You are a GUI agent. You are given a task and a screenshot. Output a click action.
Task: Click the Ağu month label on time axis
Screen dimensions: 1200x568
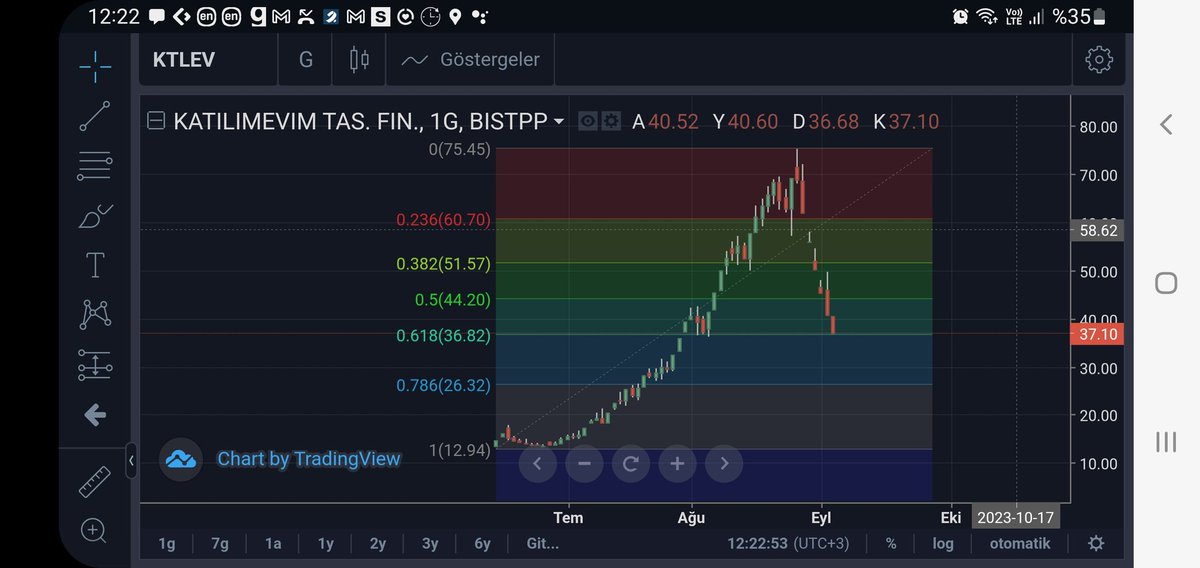tap(691, 518)
